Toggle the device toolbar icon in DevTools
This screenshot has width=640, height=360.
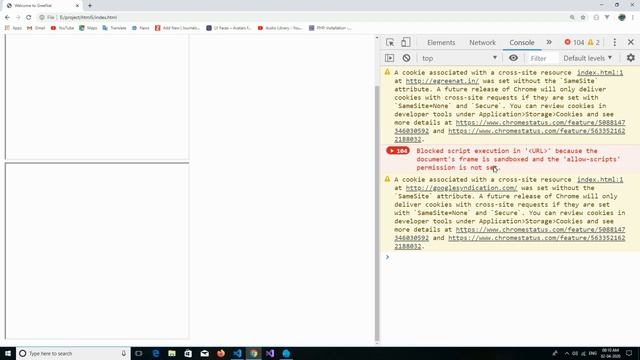pos(405,42)
